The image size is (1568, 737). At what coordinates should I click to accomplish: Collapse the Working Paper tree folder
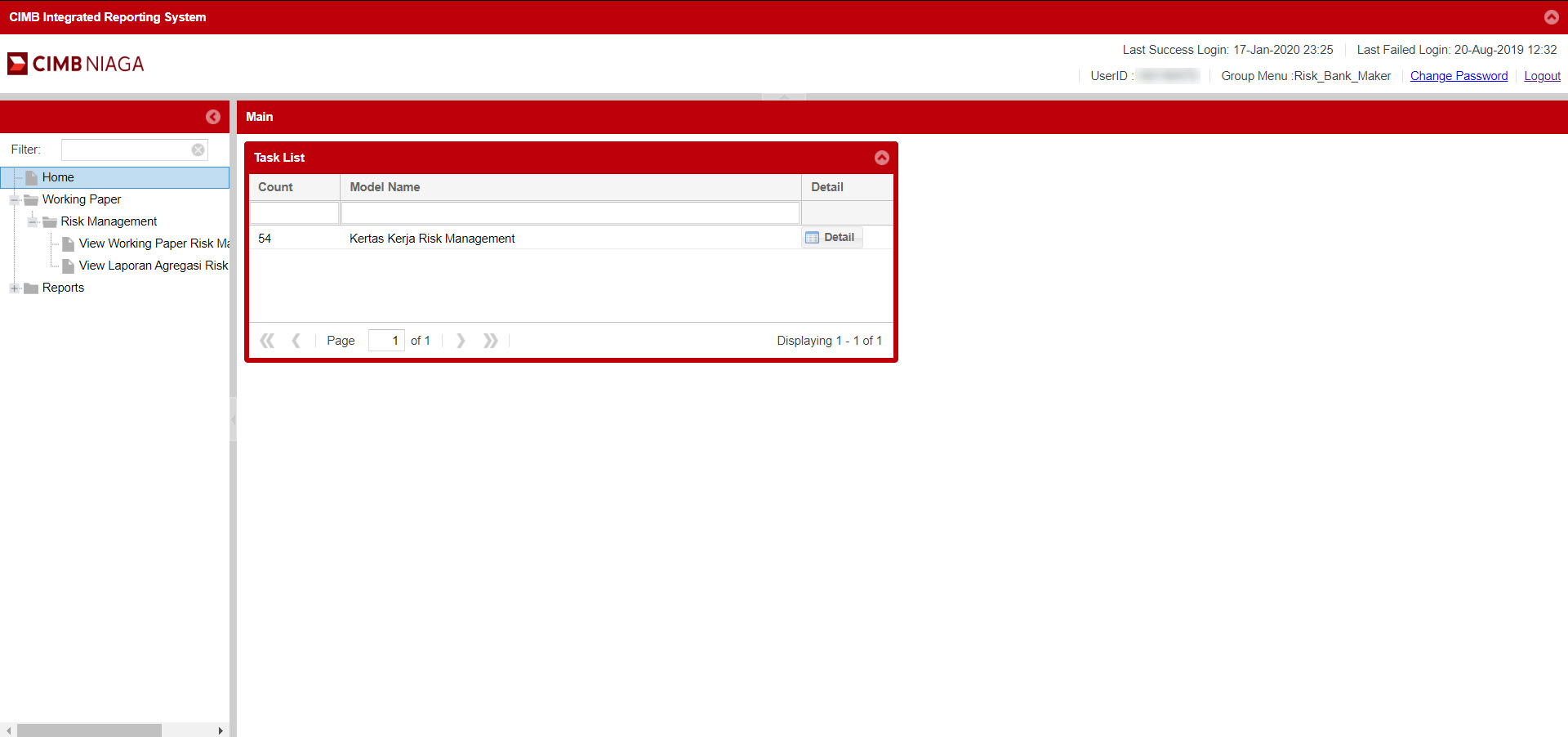coord(14,200)
